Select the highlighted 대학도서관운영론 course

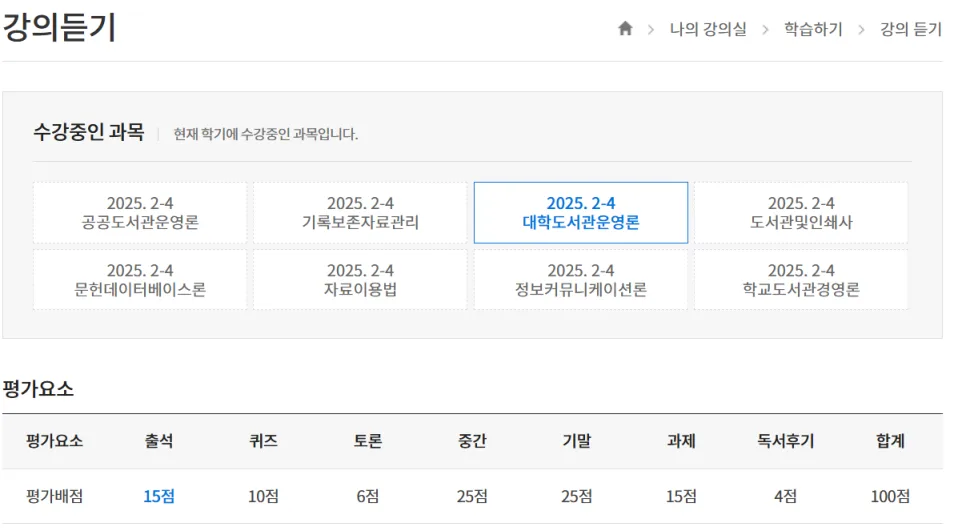(x=581, y=213)
